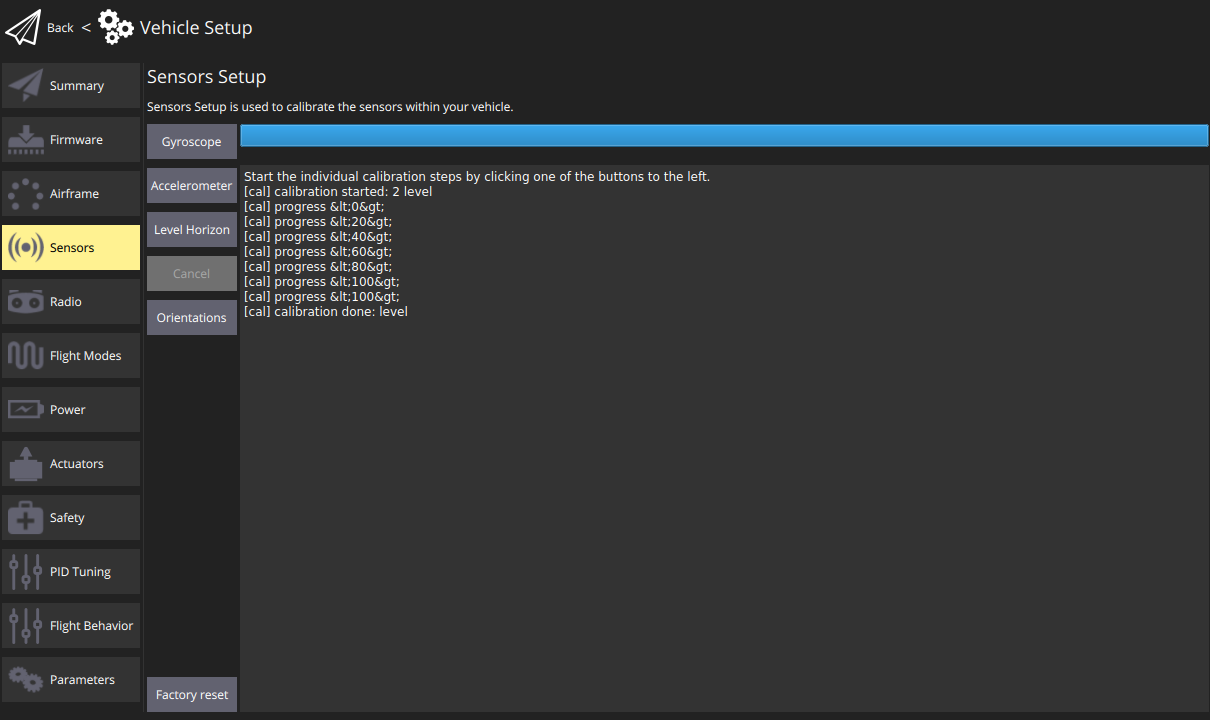Open the Actuators setup page
The height and width of the screenshot is (720, 1210).
coord(71,464)
